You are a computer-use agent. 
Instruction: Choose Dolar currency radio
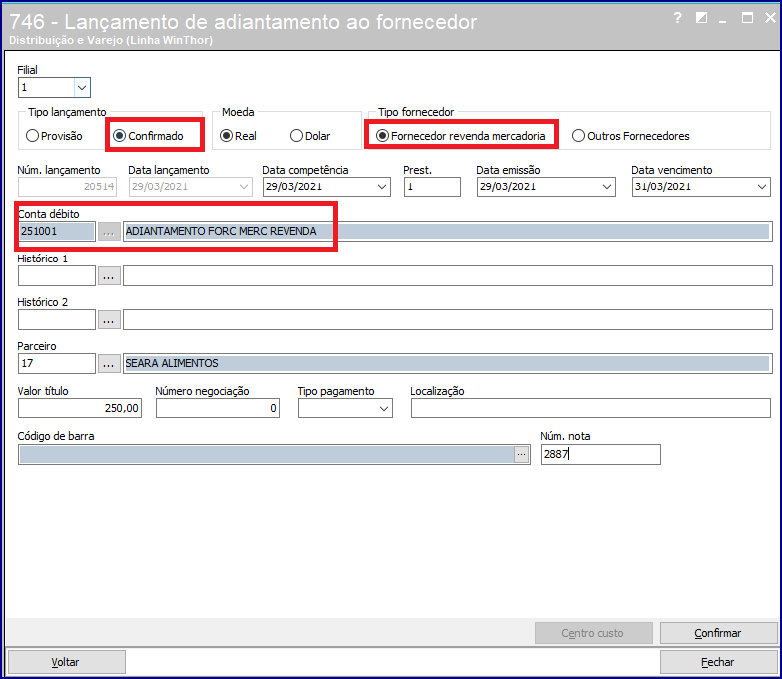[310, 136]
